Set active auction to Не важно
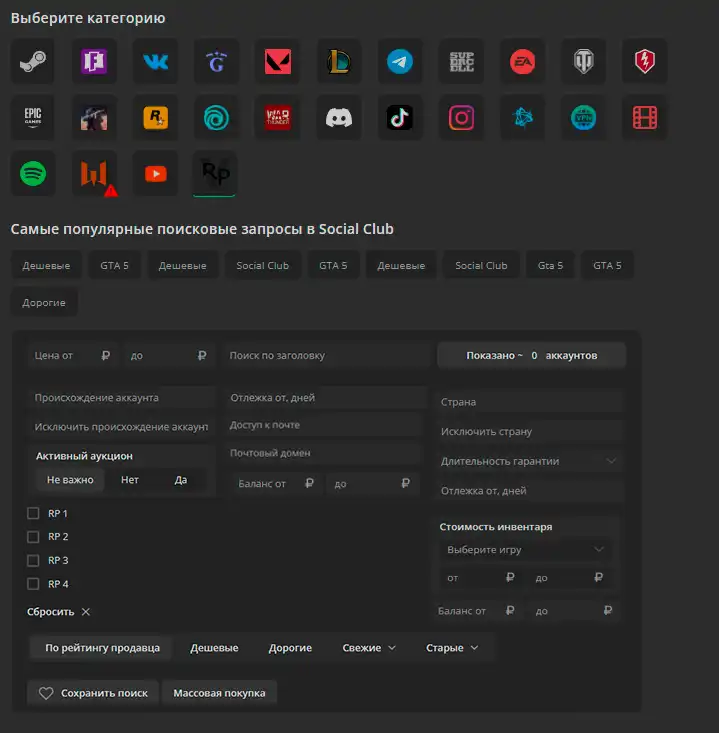719x733 pixels. click(x=70, y=480)
